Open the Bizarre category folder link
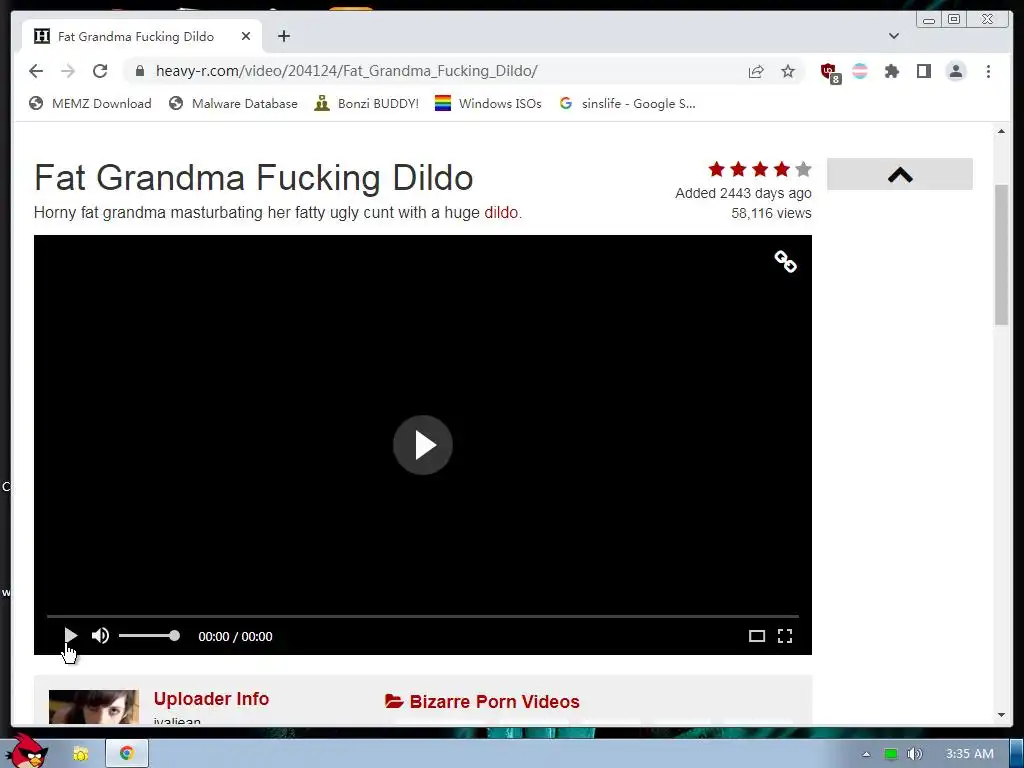 click(x=482, y=701)
